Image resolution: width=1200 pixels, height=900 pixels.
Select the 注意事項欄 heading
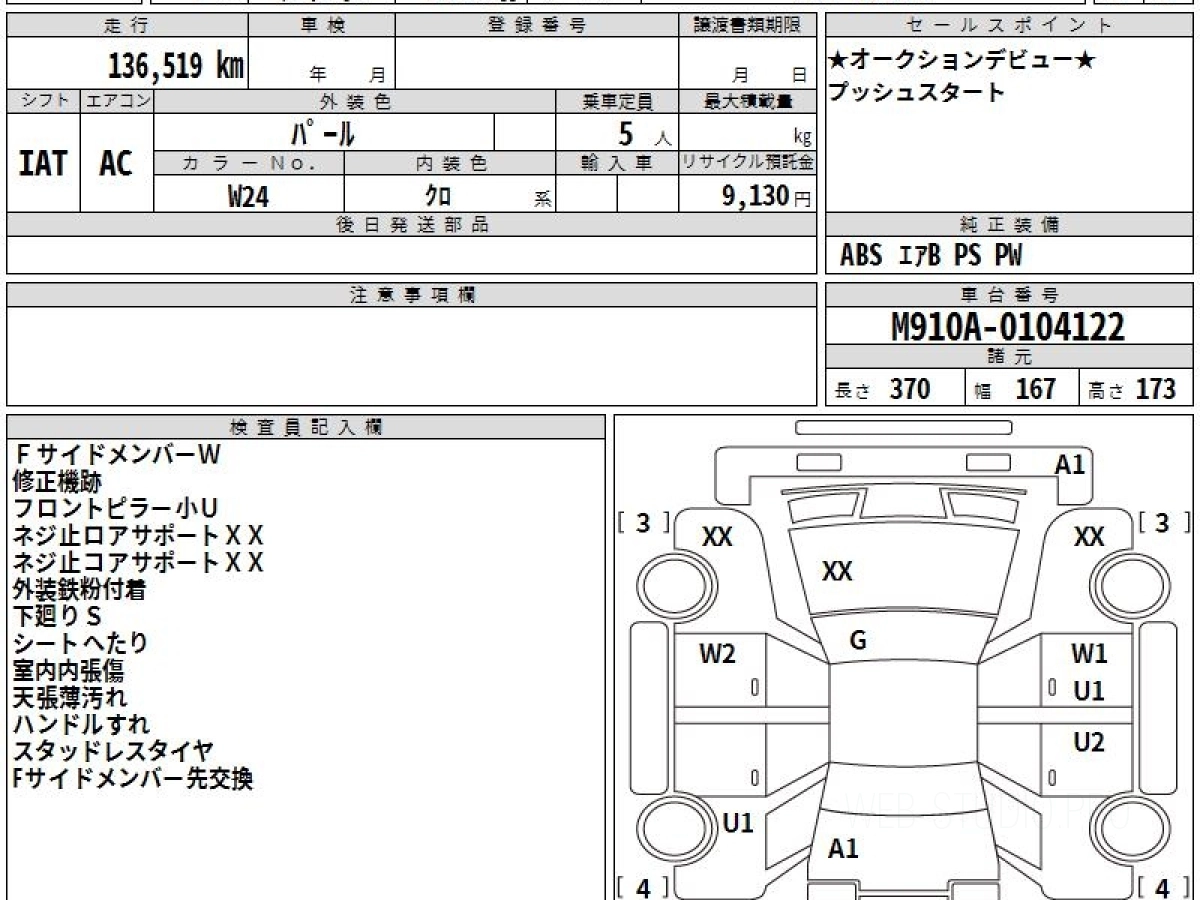coord(411,295)
